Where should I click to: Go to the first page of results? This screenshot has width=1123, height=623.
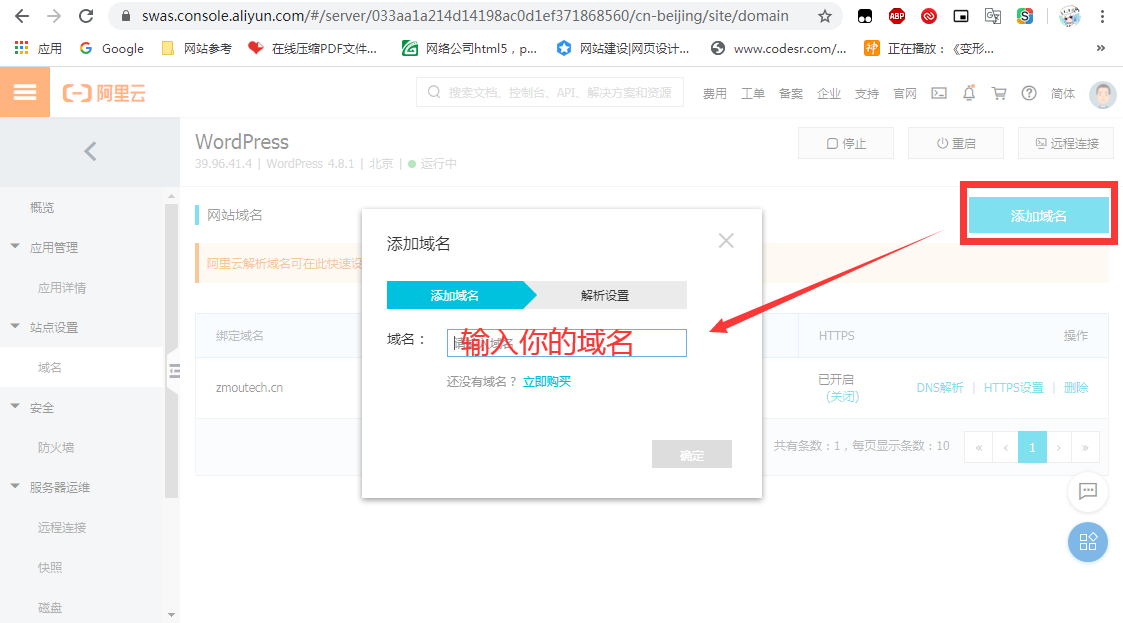(x=978, y=448)
